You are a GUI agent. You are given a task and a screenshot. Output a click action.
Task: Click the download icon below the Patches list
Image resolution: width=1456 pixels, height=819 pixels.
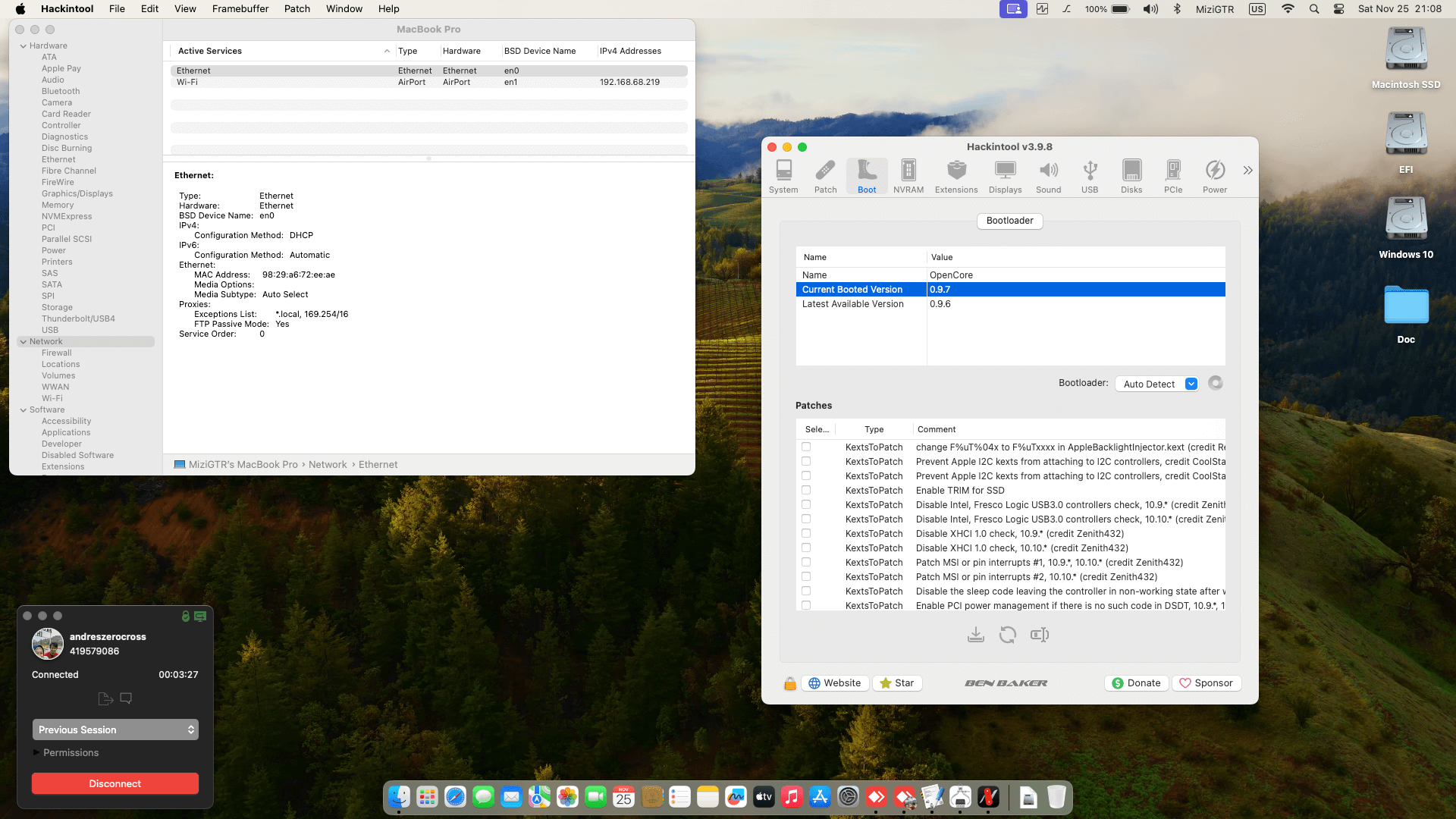coord(976,635)
